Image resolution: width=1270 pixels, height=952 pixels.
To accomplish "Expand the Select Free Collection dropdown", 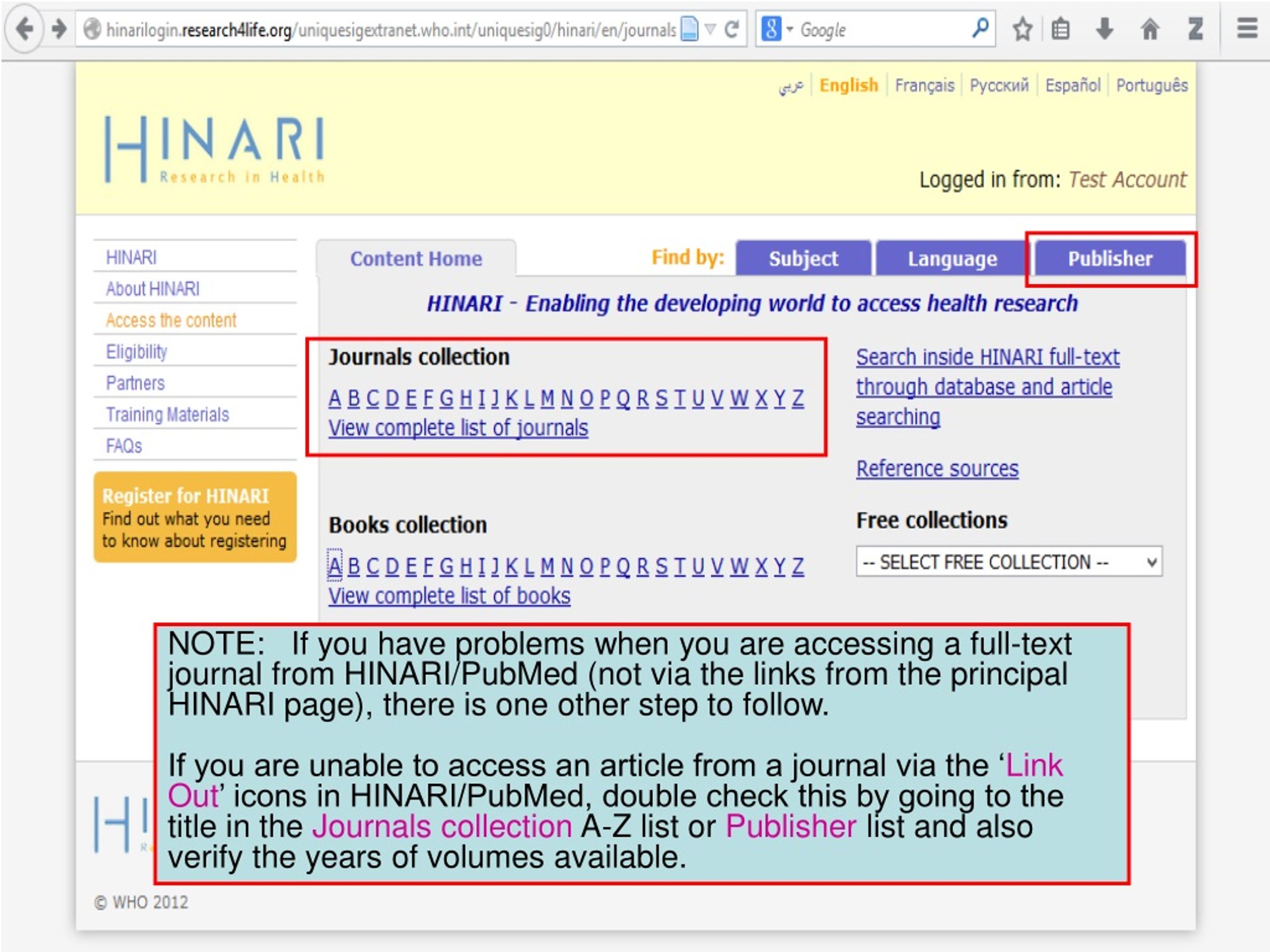I will tap(1009, 561).
